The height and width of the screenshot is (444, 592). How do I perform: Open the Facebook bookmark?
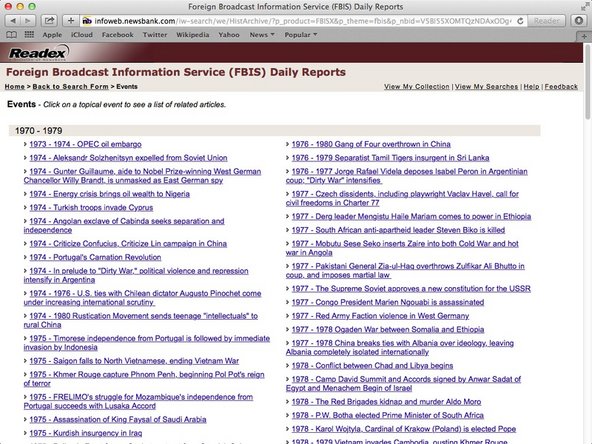pyautogui.click(x=117, y=35)
